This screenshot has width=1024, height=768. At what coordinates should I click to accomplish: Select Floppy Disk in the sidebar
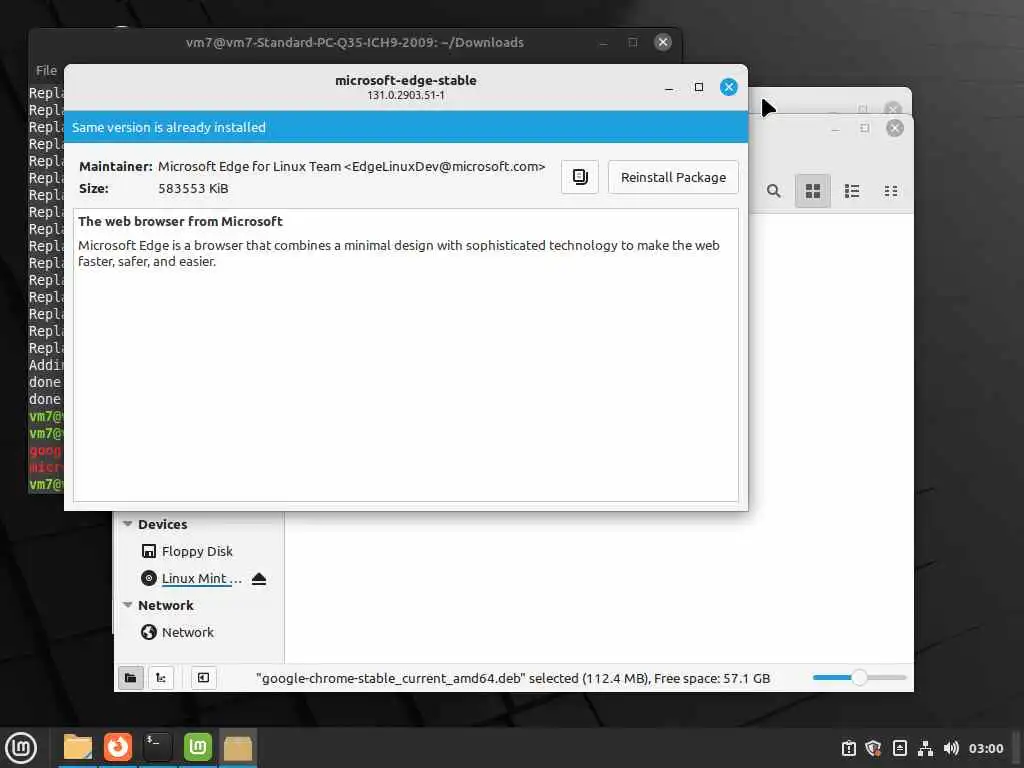[x=187, y=551]
